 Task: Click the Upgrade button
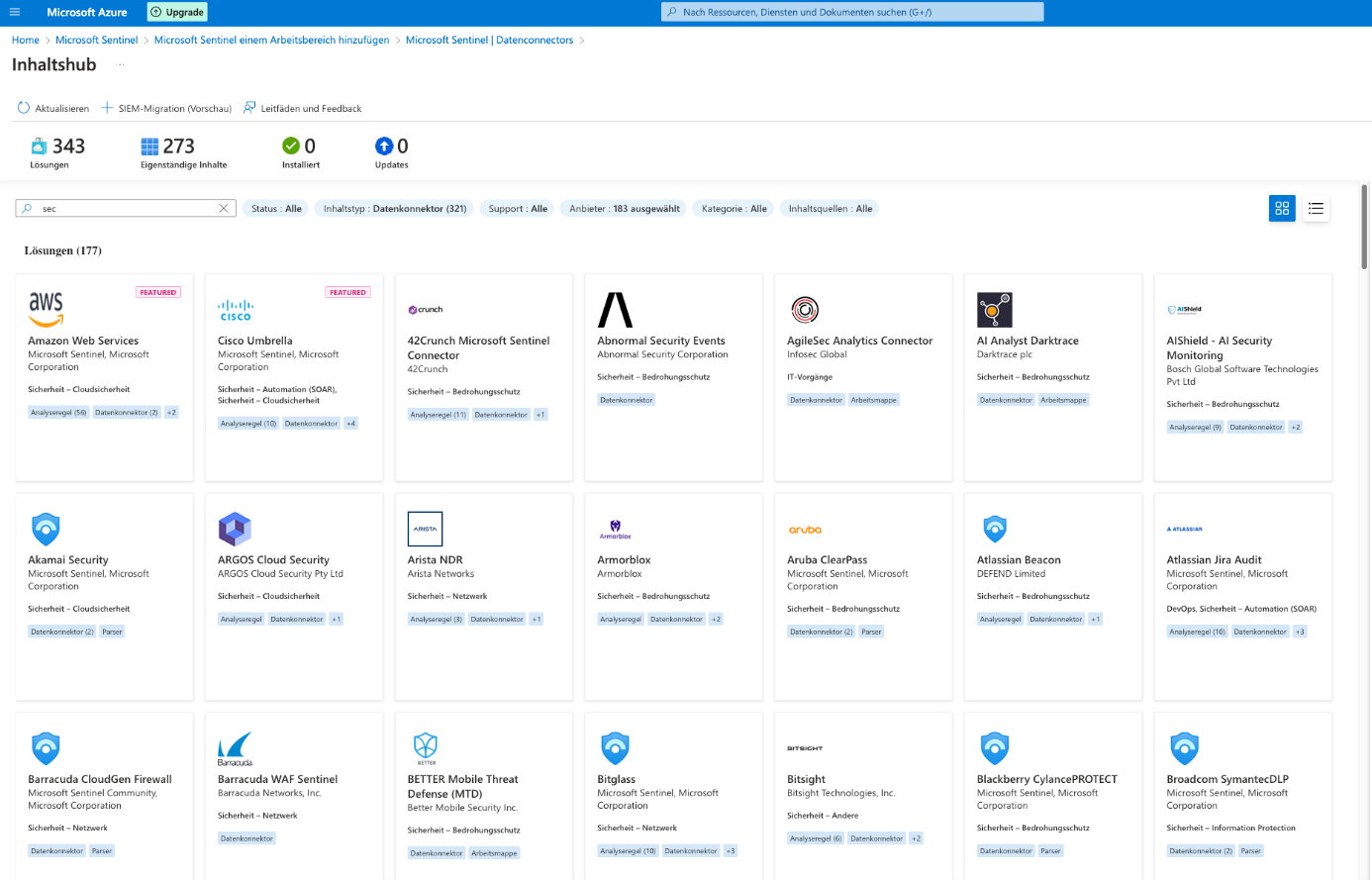point(177,12)
